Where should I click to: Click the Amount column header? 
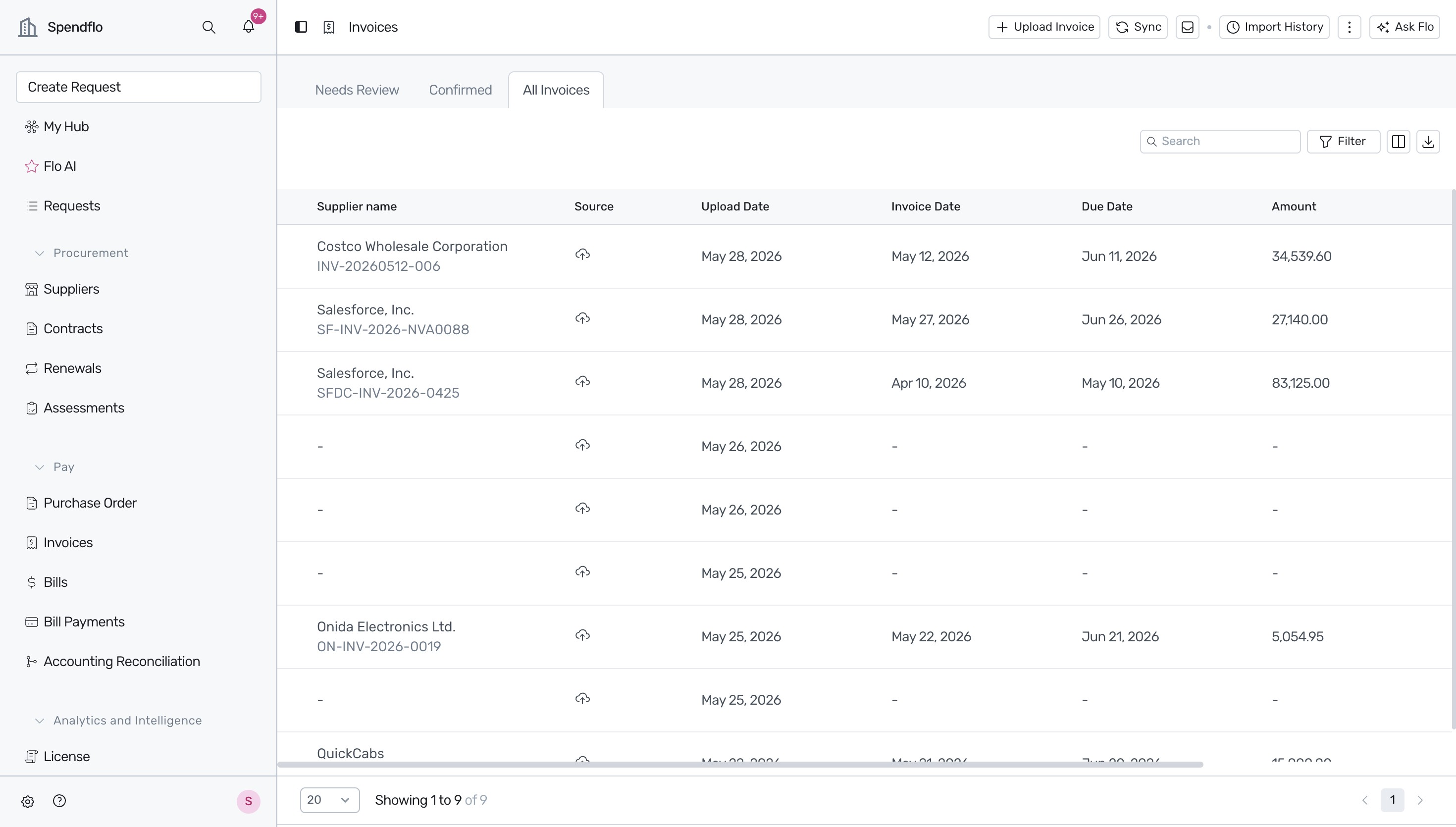click(1294, 207)
